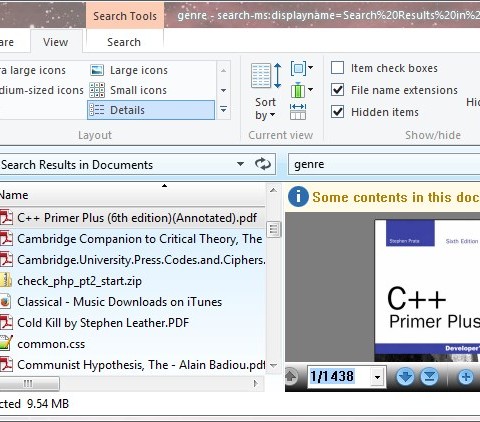
Task: Click PDF icon of Cambridge Companion file
Action: click(6, 239)
